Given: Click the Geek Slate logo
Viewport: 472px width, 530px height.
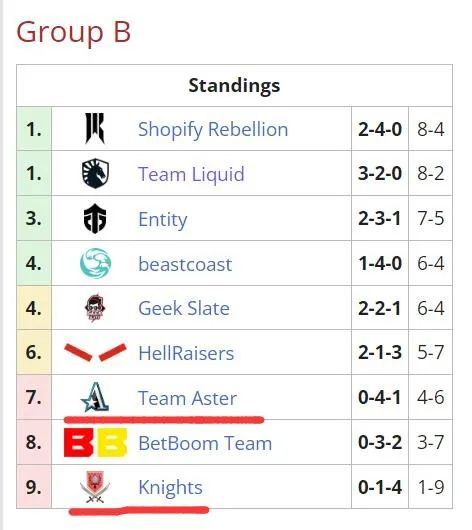Looking at the screenshot, I should pos(95,308).
